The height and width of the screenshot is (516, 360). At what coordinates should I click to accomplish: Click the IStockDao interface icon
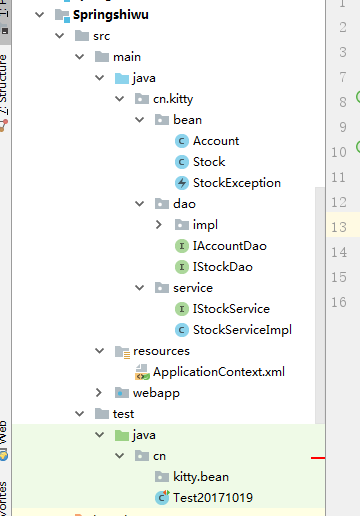point(182,267)
